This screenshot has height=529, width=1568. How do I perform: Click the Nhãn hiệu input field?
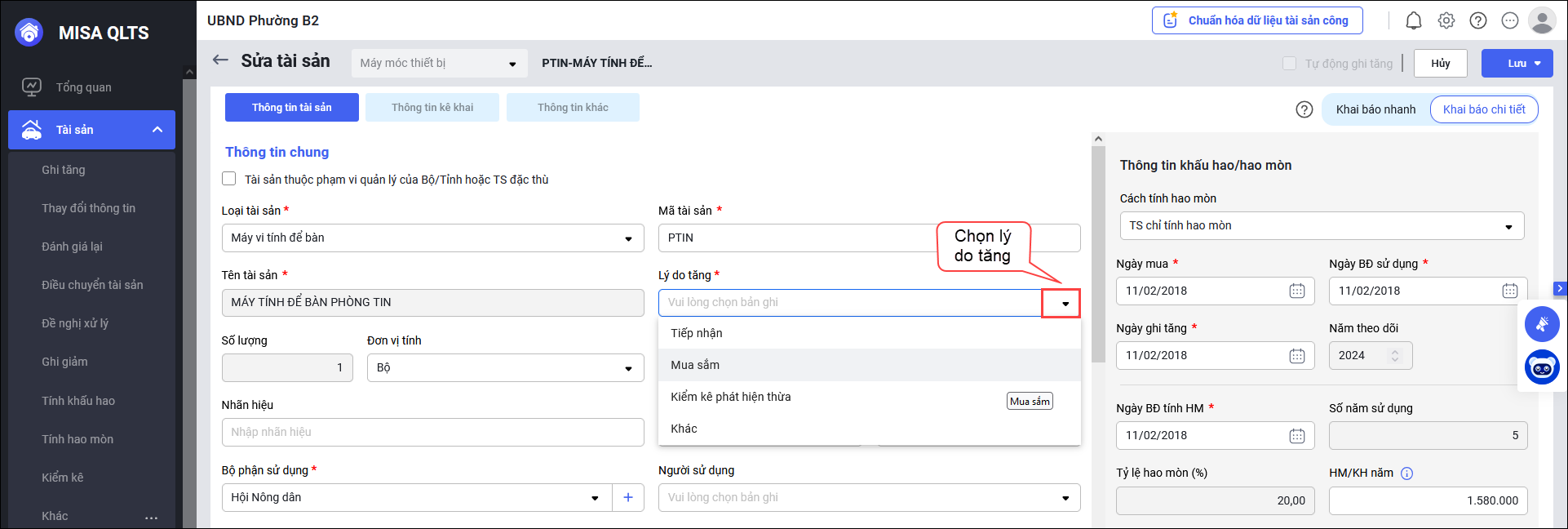[432, 433]
